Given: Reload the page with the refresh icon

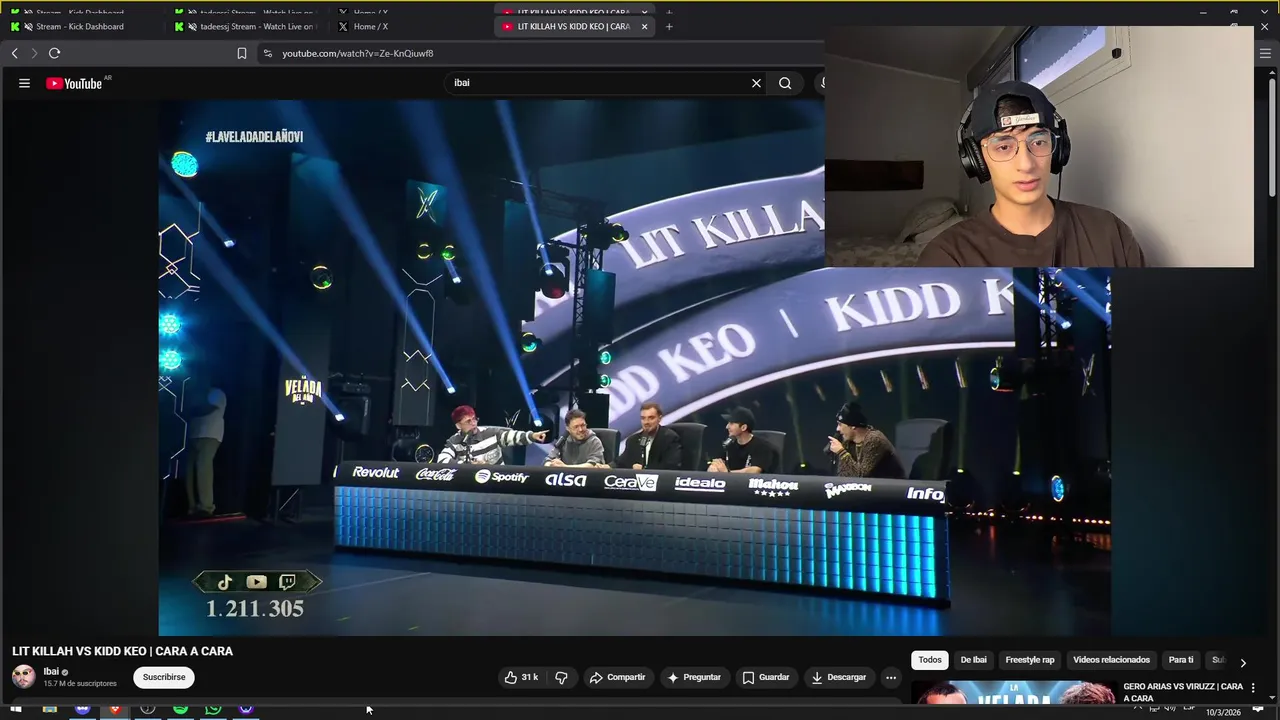Looking at the screenshot, I should point(54,53).
